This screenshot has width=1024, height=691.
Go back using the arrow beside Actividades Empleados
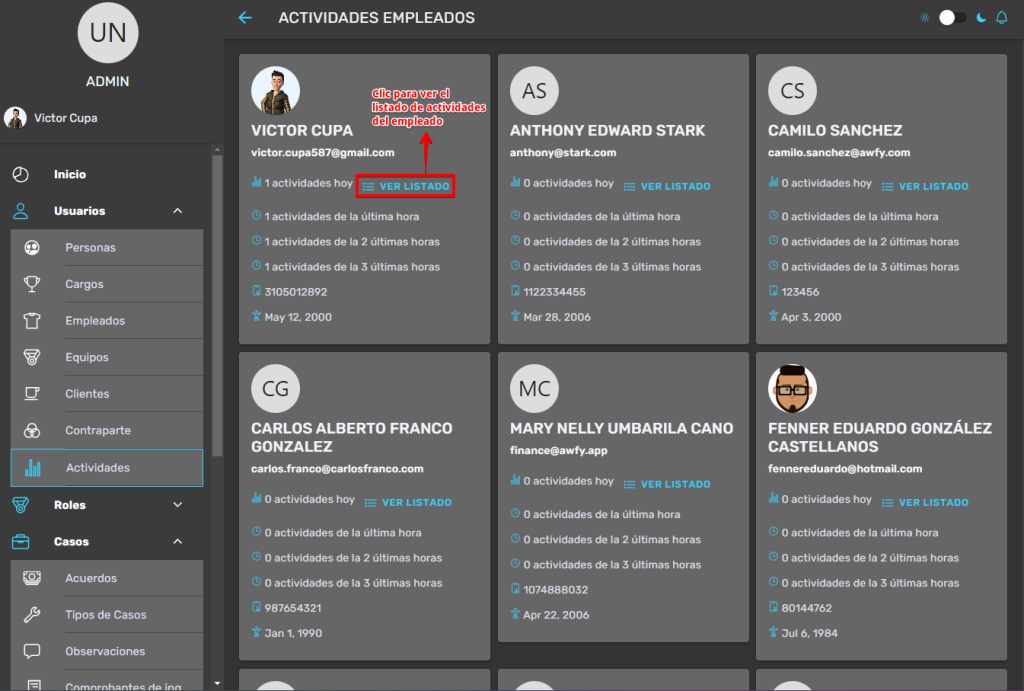pos(245,18)
